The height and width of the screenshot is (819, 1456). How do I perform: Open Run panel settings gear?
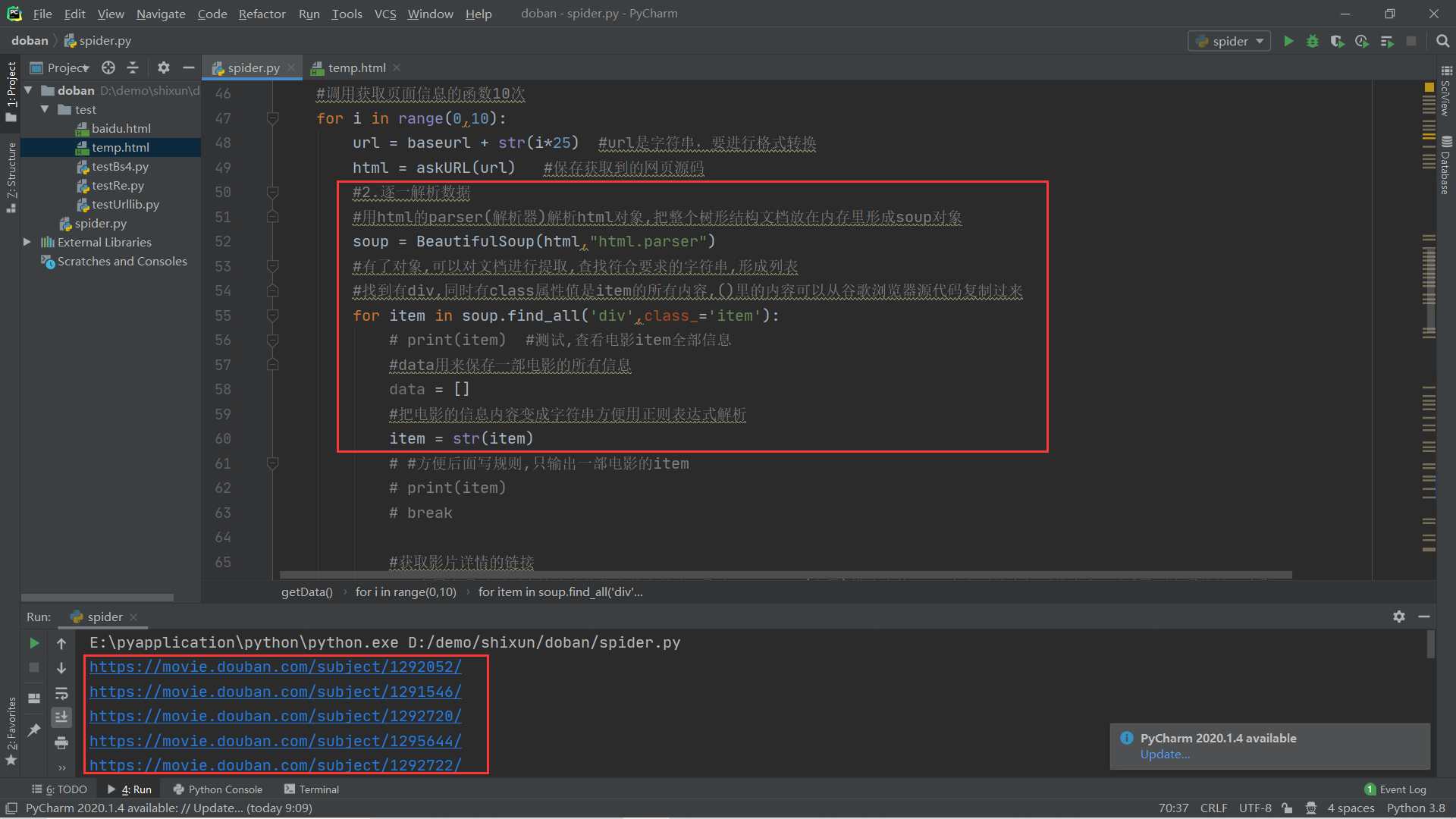(x=1399, y=617)
